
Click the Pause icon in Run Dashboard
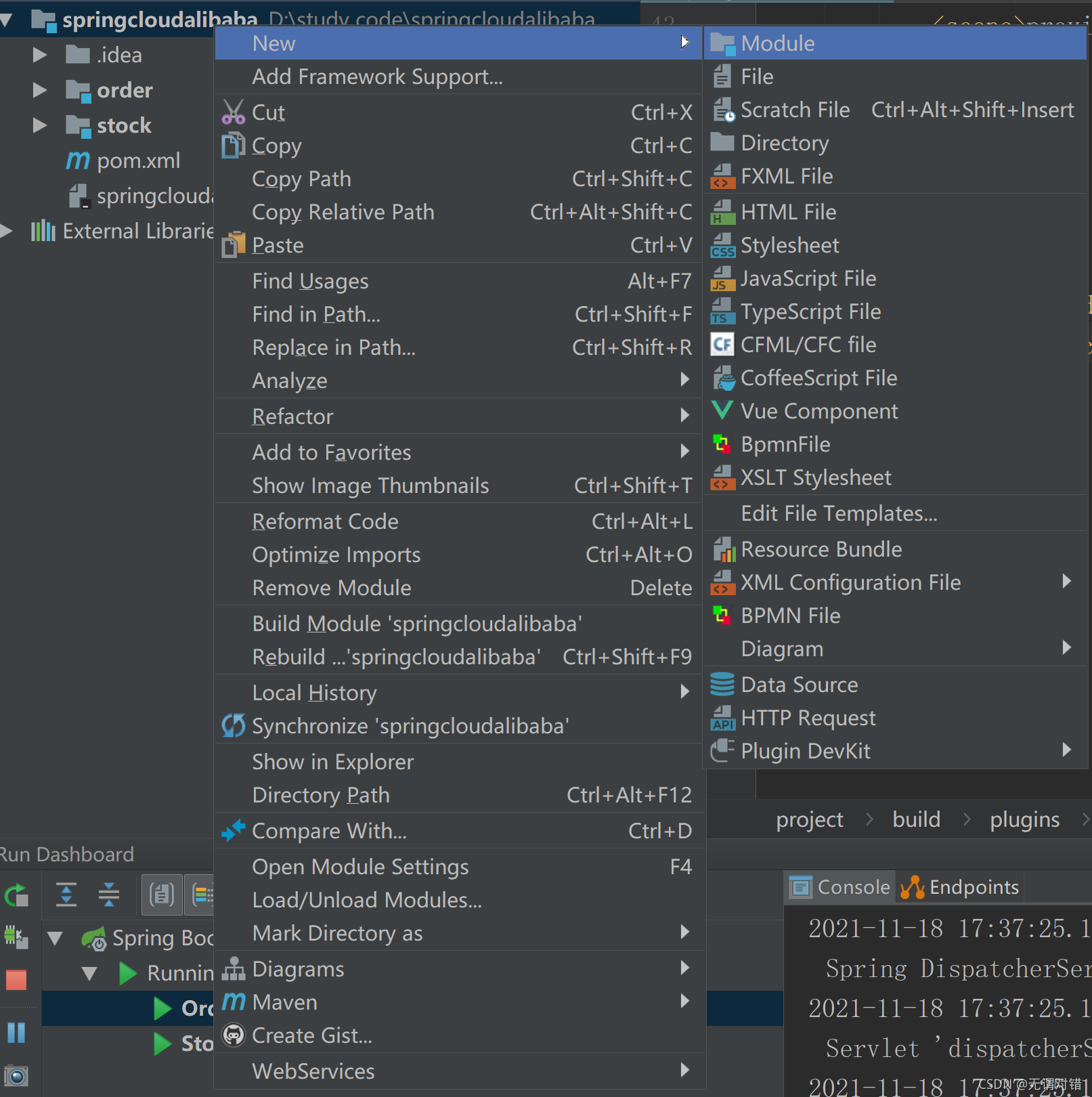[x=16, y=1033]
